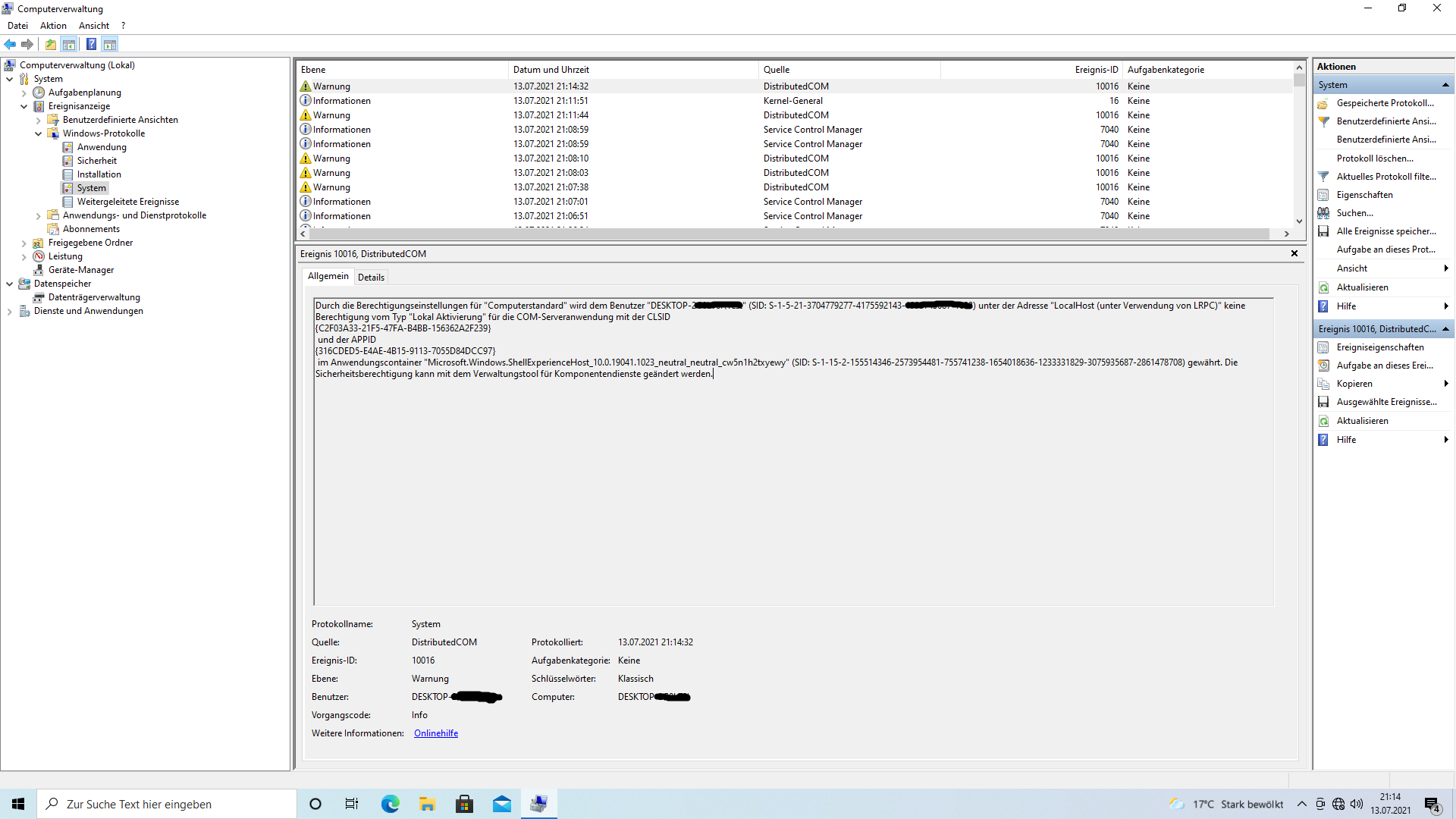This screenshot has height=819, width=1456.
Task: Toggle the action pane toolbar button
Action: [110, 44]
